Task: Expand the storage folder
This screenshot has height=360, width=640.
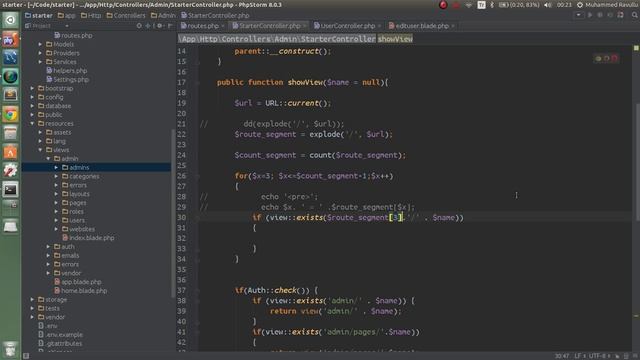Action: click(x=32, y=300)
